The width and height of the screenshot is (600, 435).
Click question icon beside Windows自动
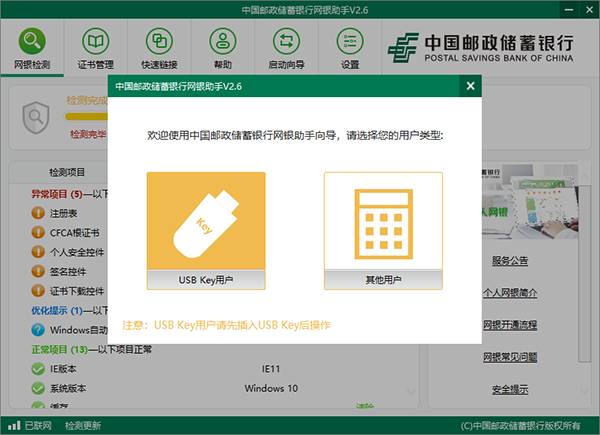[x=38, y=330]
